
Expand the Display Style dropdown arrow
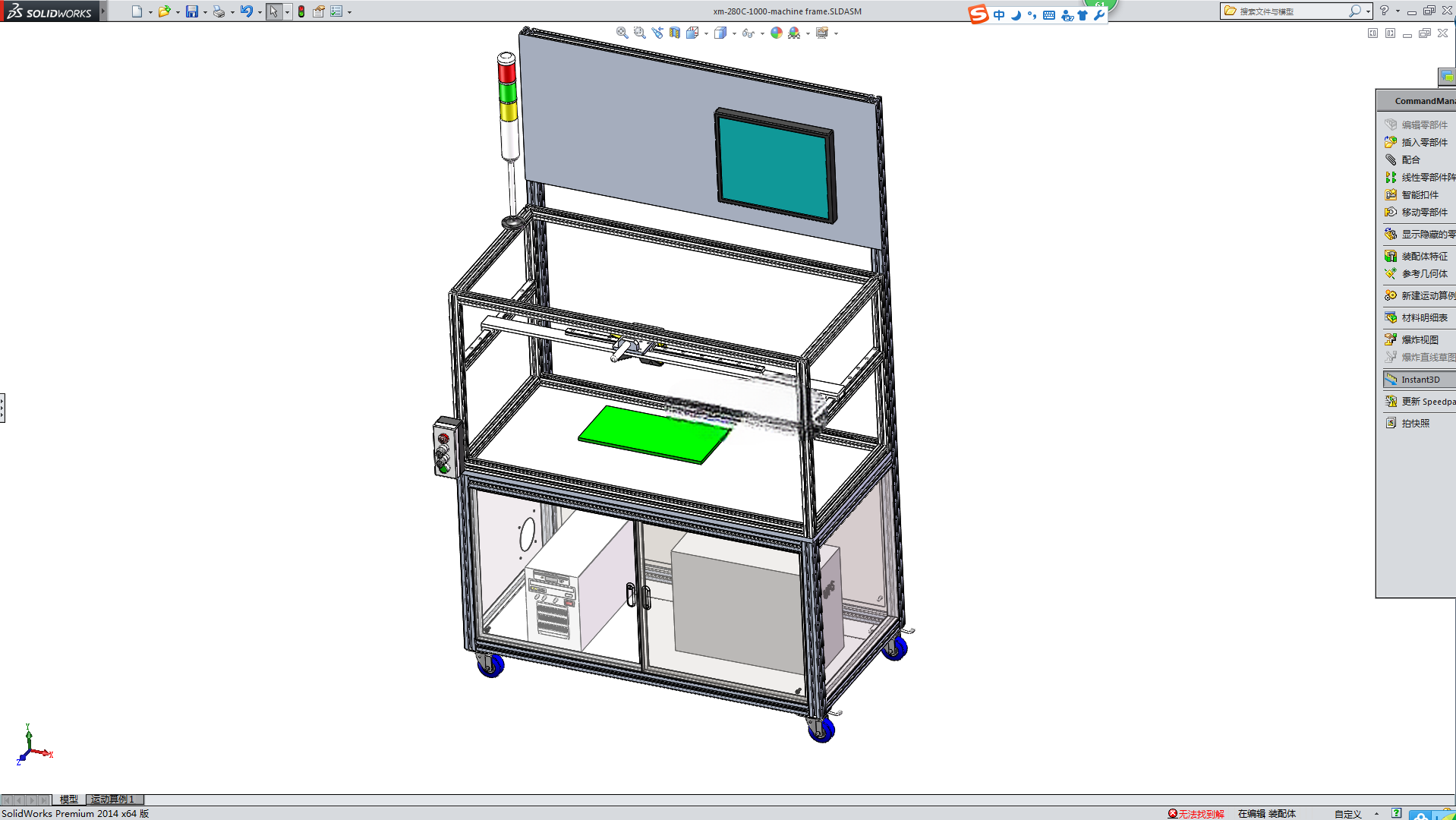[x=734, y=33]
